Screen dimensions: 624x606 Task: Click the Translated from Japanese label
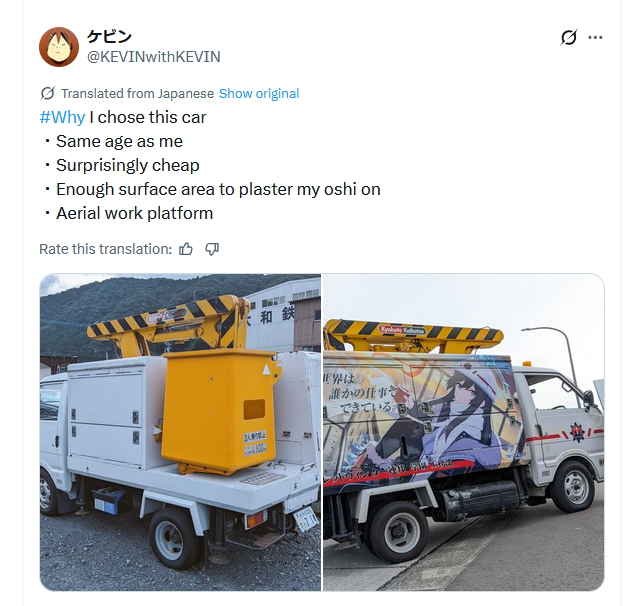pyautogui.click(x=137, y=94)
